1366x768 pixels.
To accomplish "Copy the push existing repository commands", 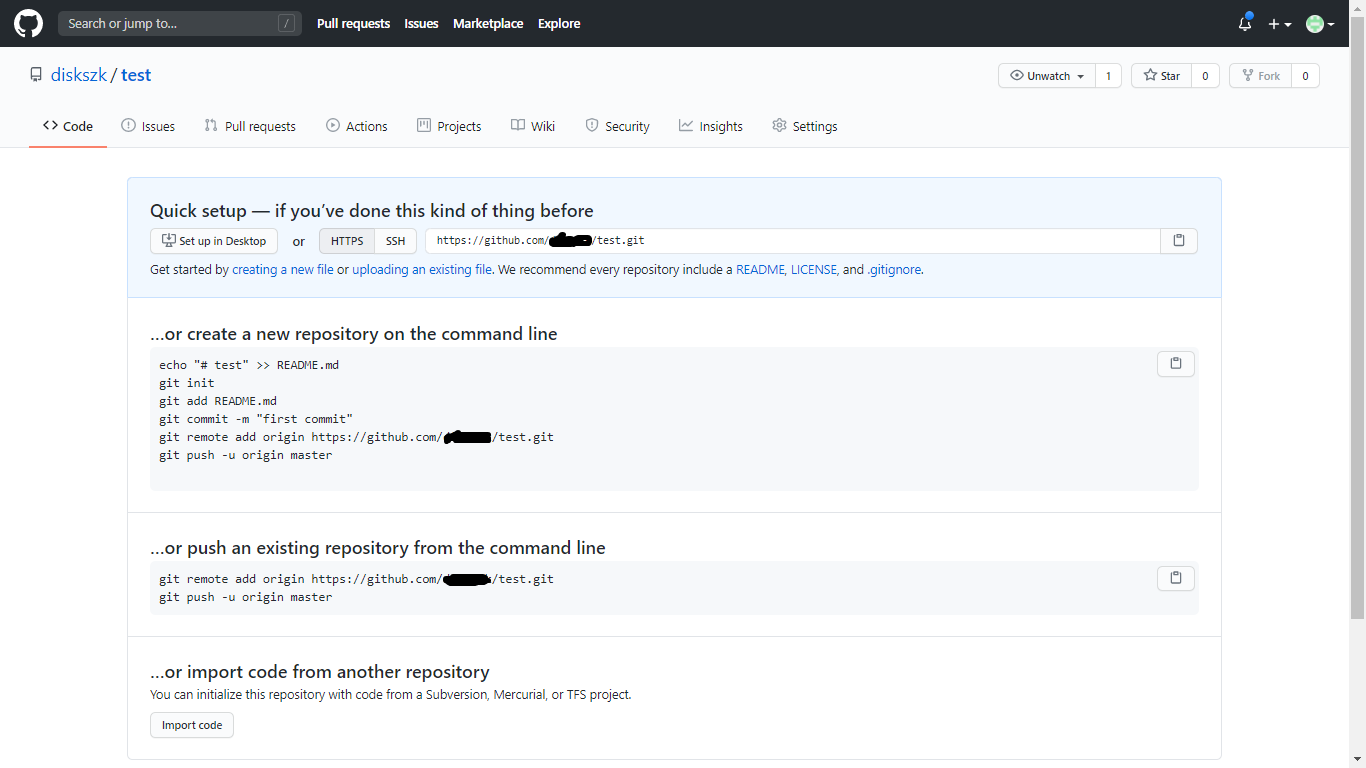I will click(1175, 578).
